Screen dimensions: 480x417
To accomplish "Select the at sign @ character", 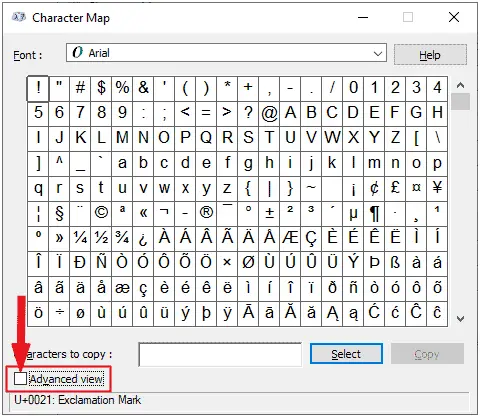I will pos(269,113).
